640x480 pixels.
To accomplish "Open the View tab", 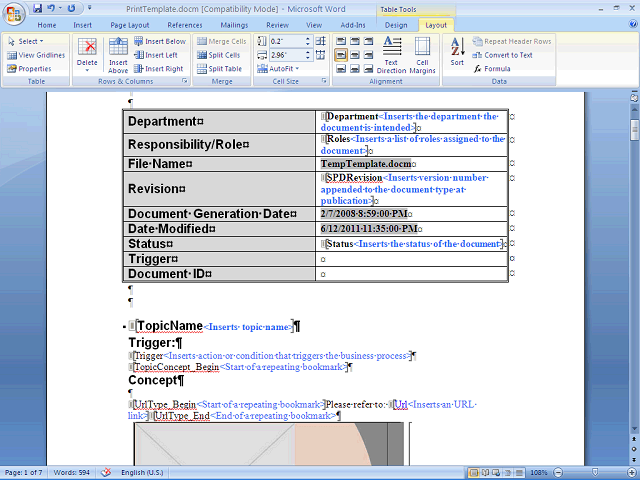I will tap(314, 25).
